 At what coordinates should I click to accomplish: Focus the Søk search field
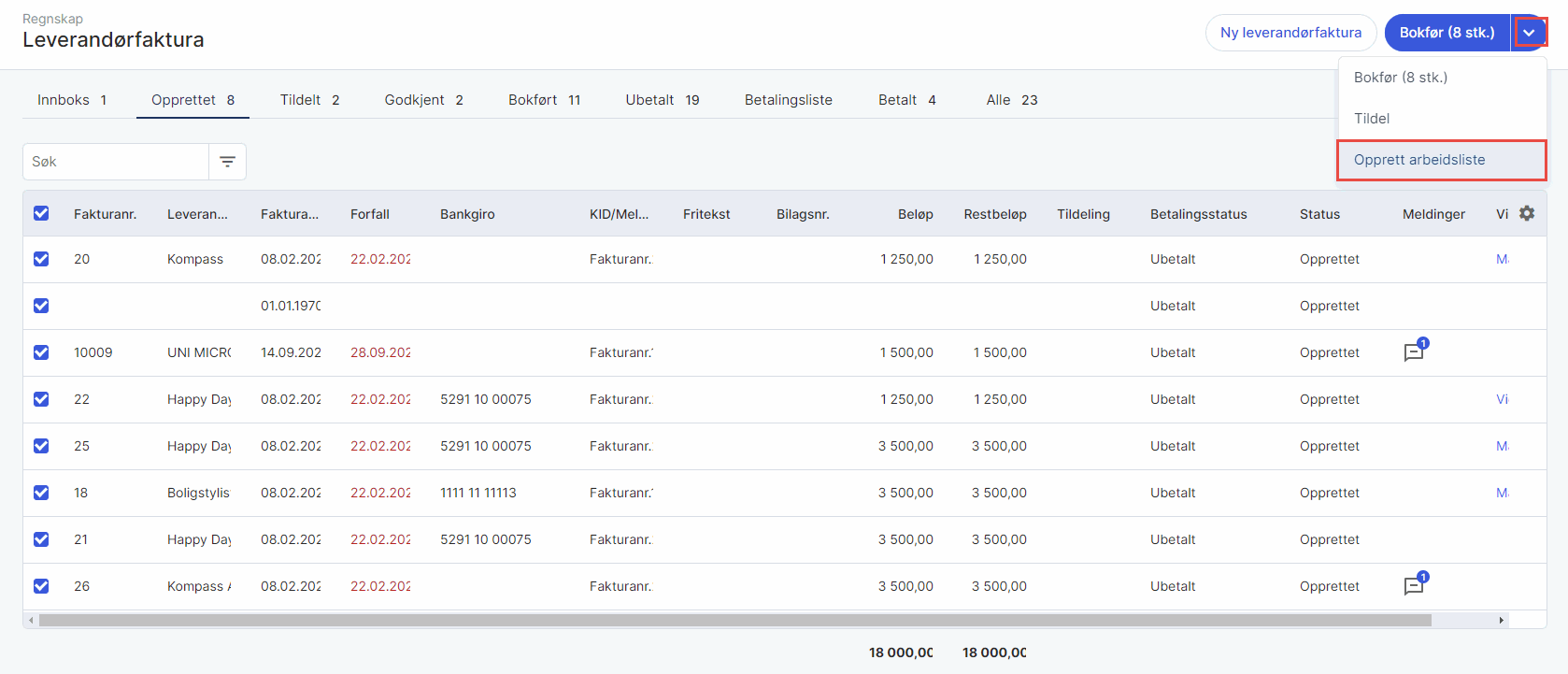pyautogui.click(x=115, y=162)
